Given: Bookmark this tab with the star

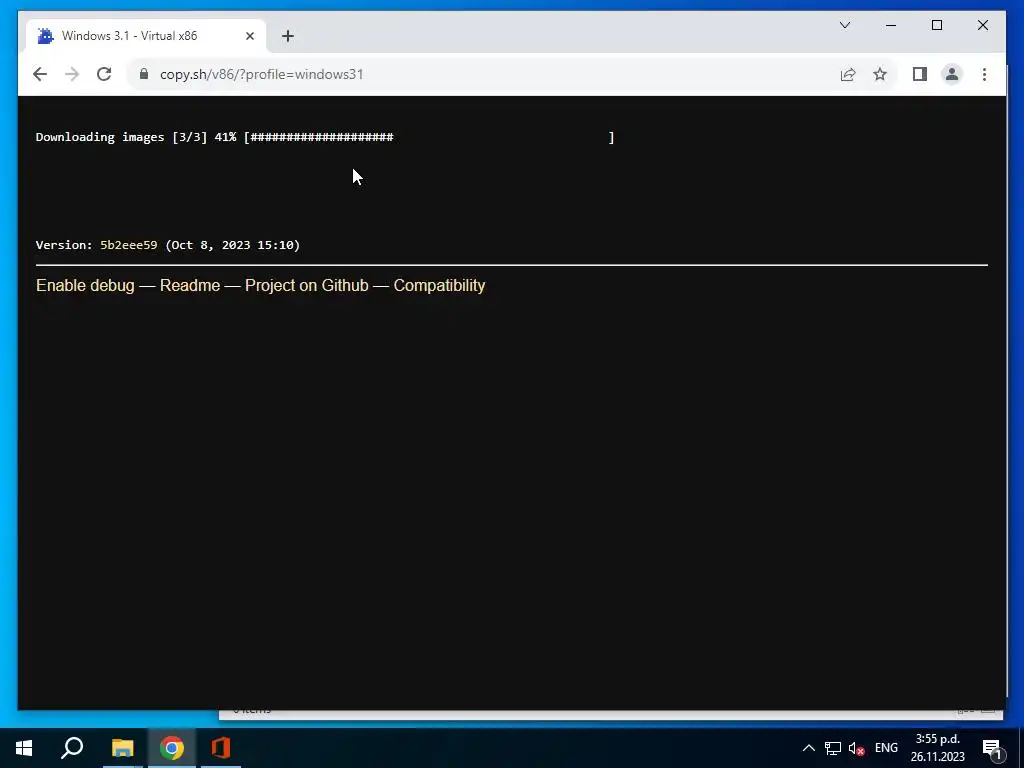Looking at the screenshot, I should [880, 74].
